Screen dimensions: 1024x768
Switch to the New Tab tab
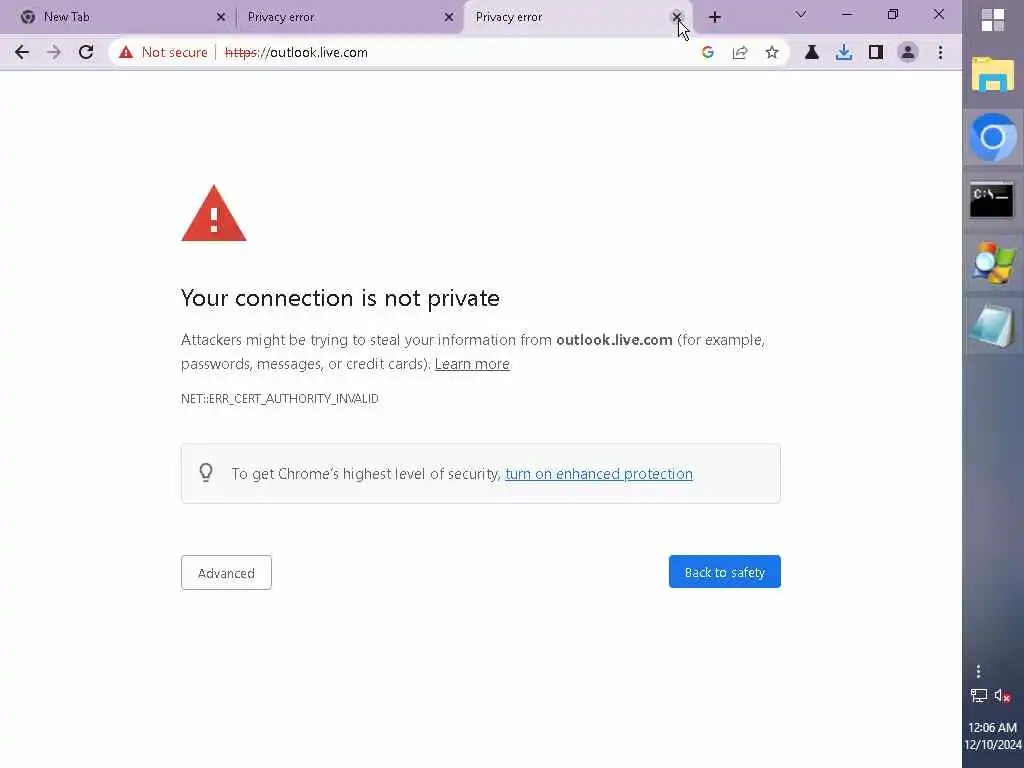tap(122, 17)
